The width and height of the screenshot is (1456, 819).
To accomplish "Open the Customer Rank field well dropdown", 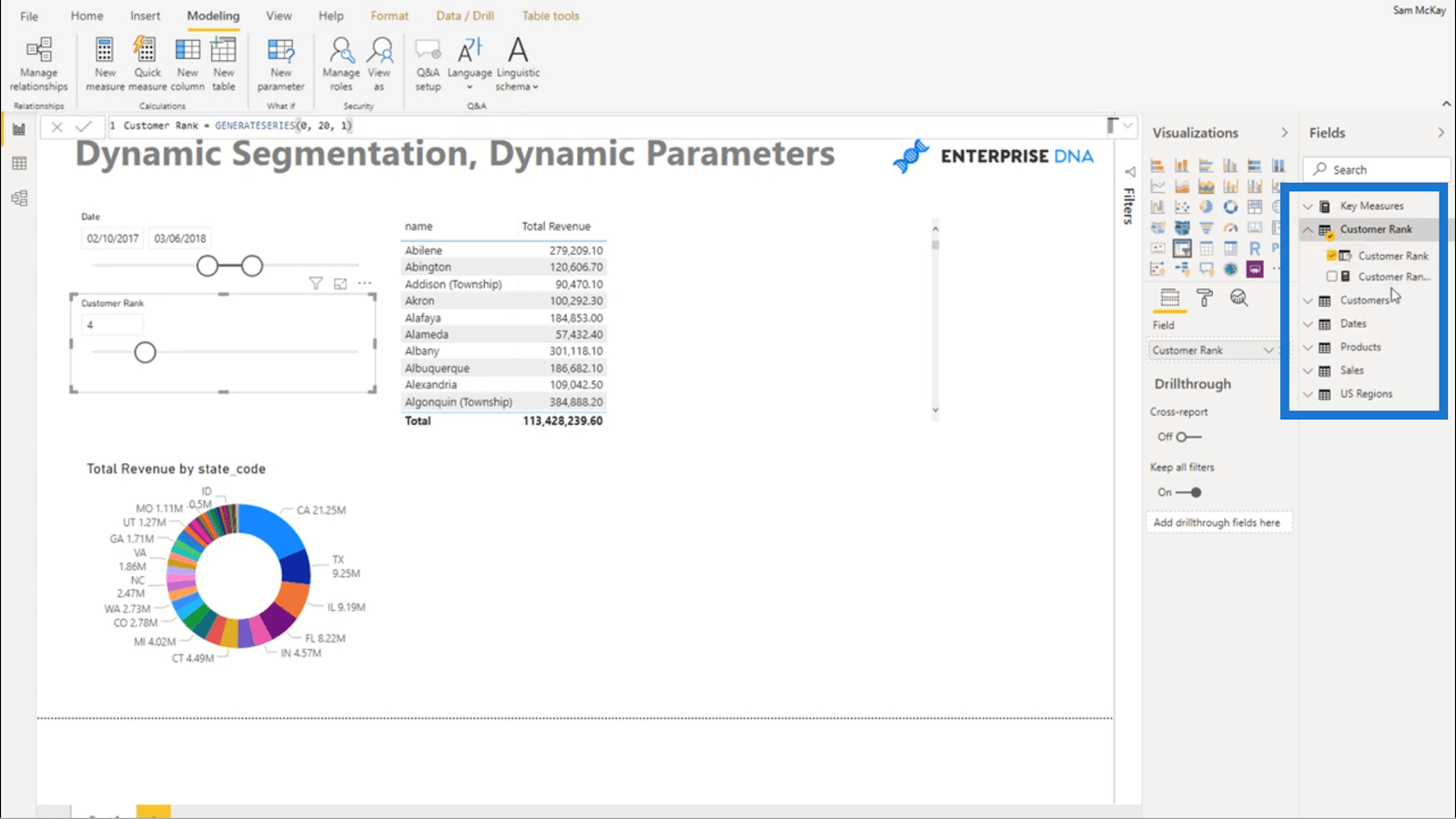I will 1269,350.
